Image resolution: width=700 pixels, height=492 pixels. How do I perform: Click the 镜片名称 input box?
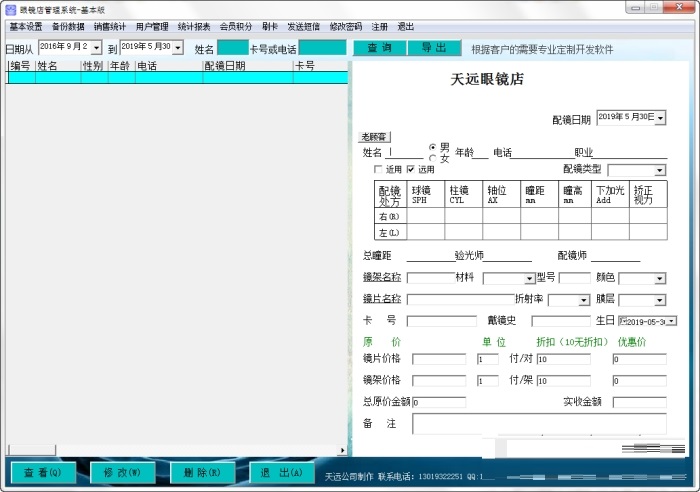coord(461,300)
